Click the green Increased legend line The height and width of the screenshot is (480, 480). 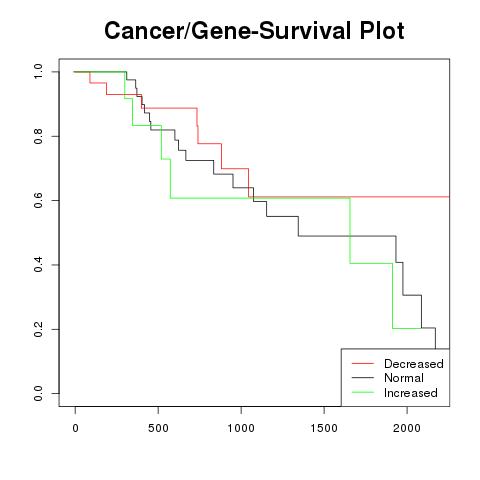click(x=363, y=392)
